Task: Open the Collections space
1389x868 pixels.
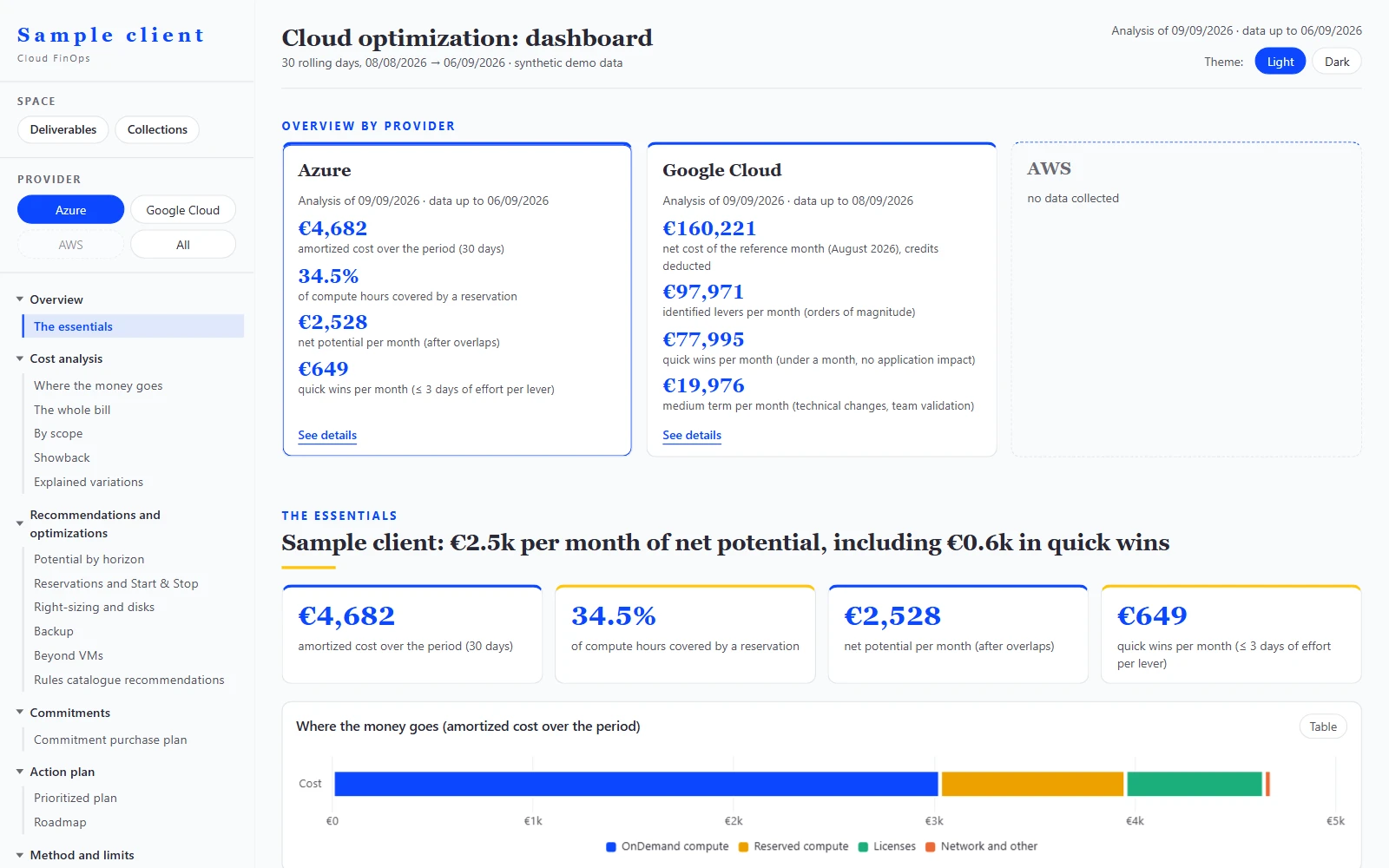Action: 157,129
